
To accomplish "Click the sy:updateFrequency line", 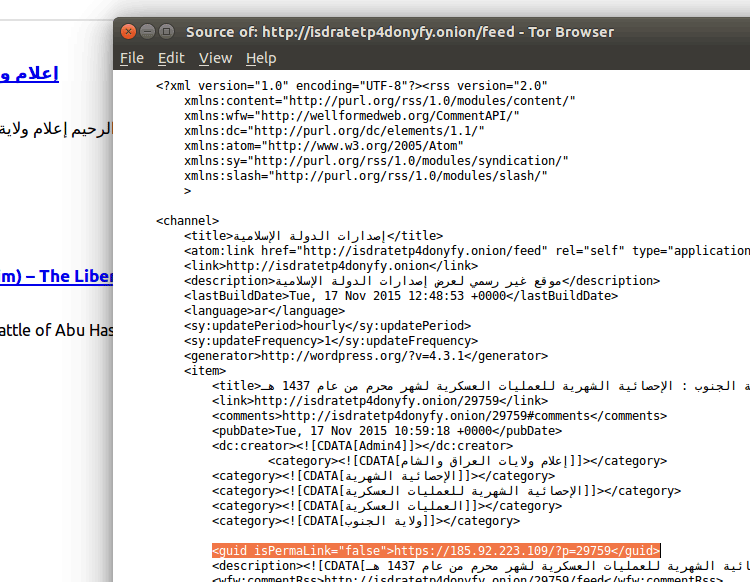I will 331,340.
